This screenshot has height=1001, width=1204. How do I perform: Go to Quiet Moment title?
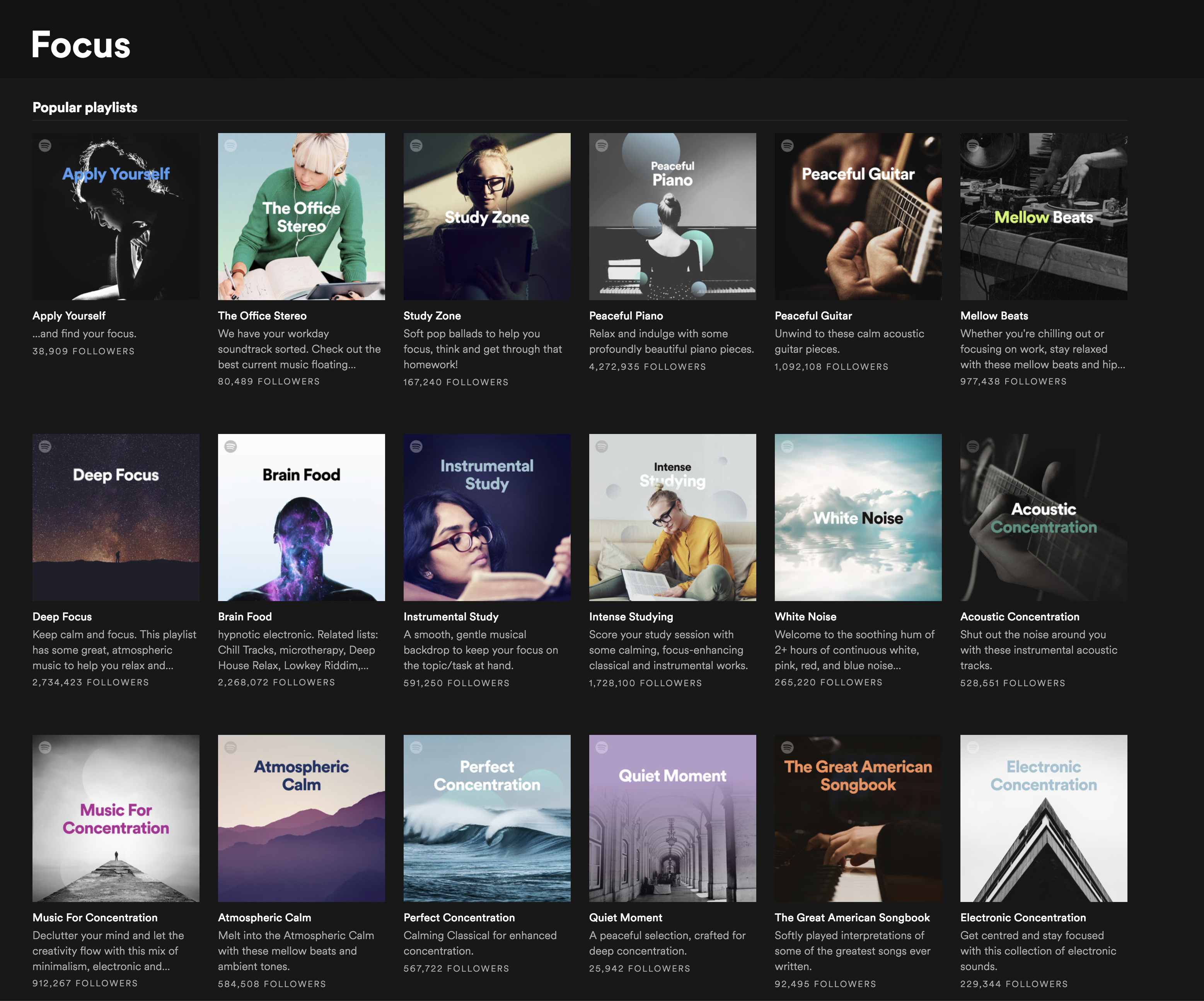click(626, 917)
